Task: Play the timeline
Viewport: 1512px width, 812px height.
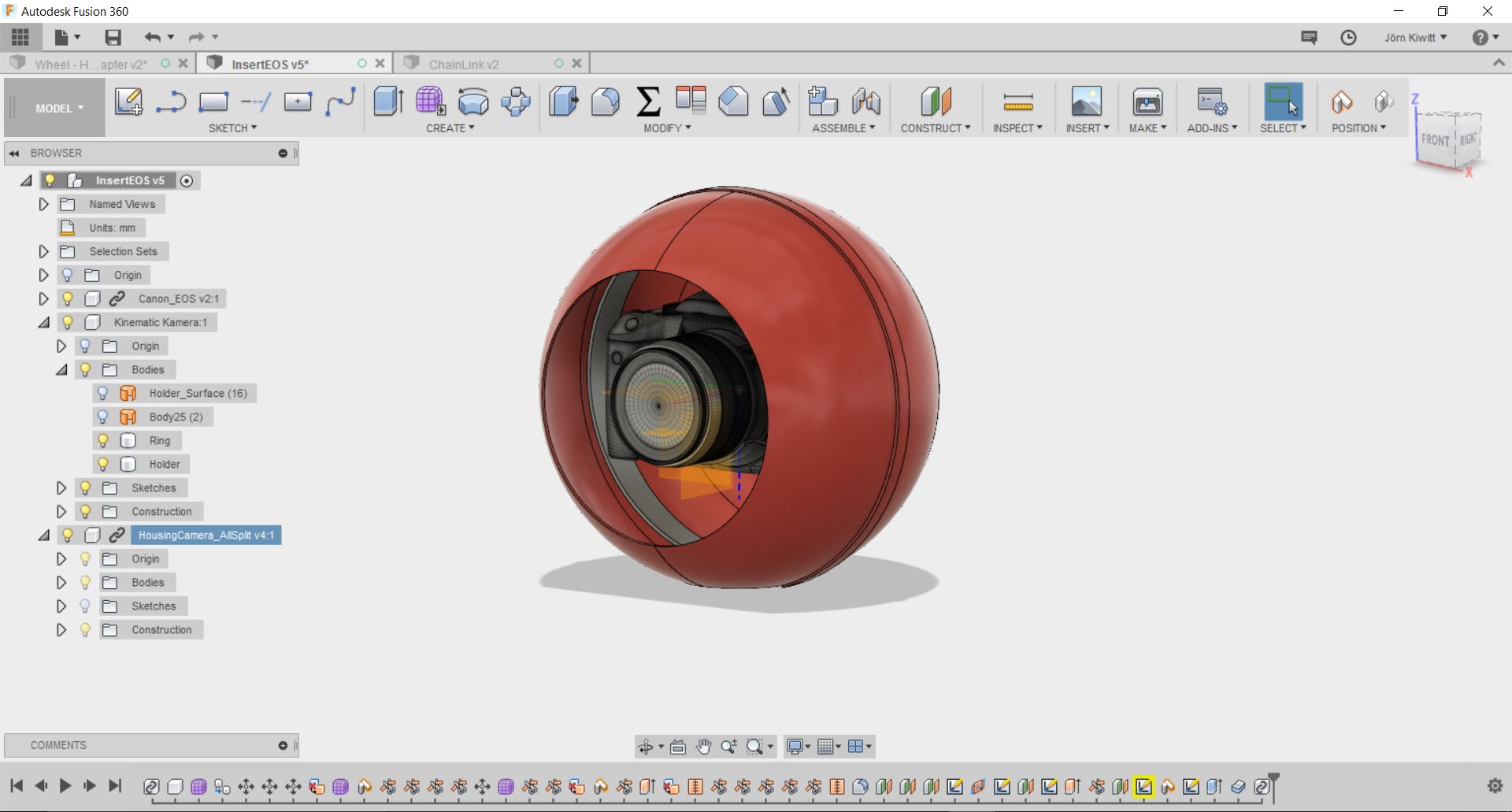Action: point(65,785)
